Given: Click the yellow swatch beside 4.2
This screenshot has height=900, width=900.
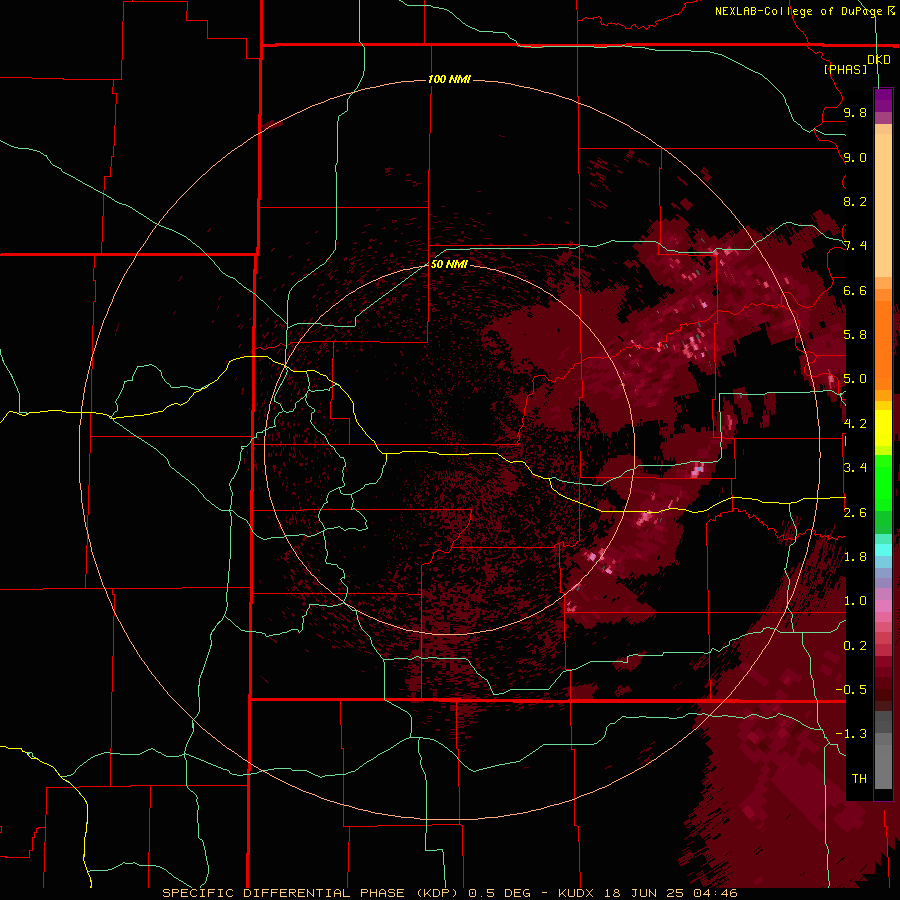Looking at the screenshot, I should pos(883,428).
